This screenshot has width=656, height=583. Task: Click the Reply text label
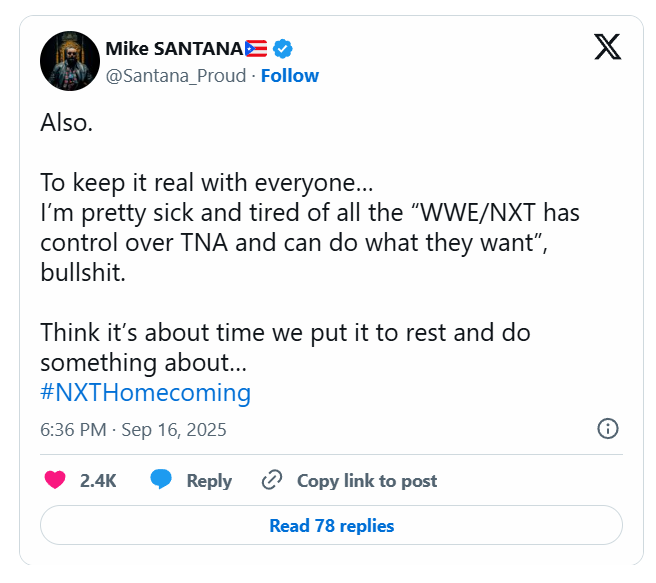coord(209,480)
